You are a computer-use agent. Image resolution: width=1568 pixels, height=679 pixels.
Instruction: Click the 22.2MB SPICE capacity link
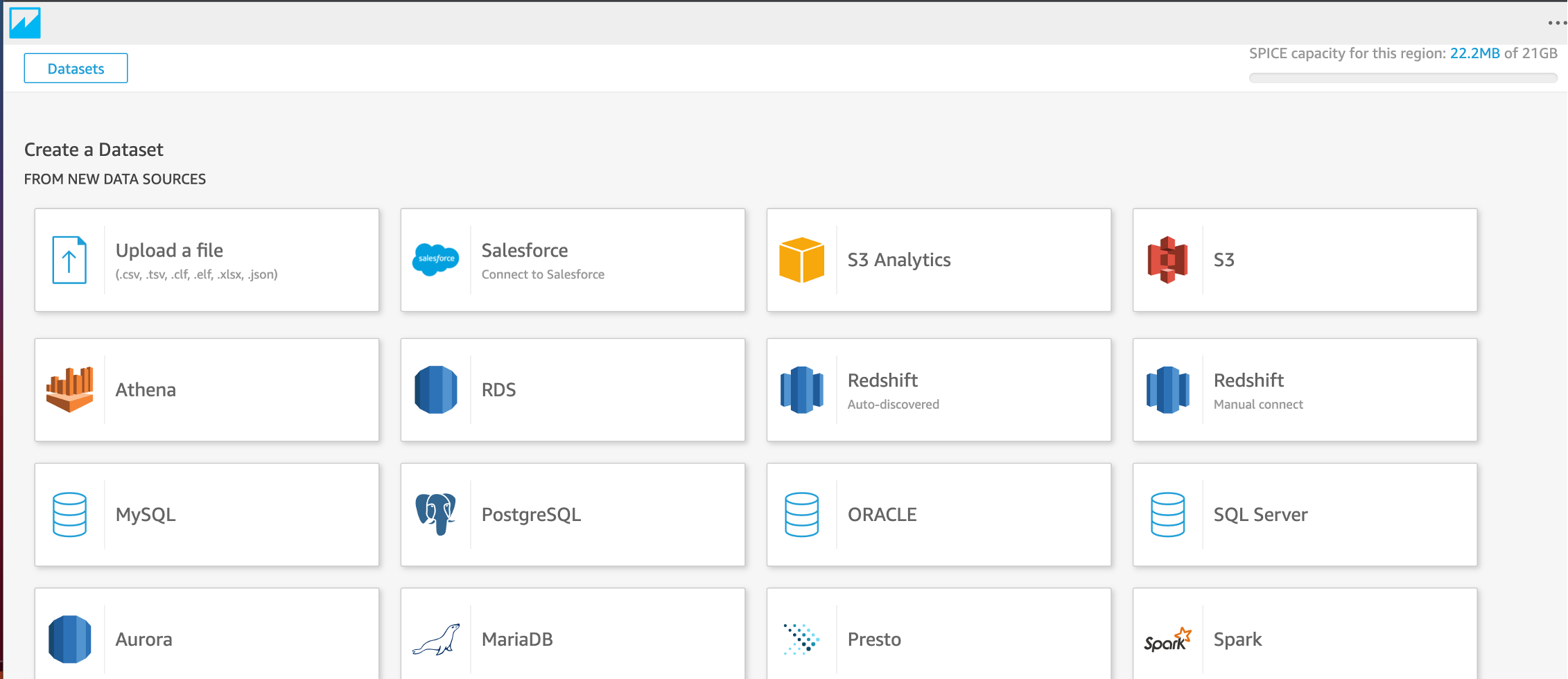[1474, 53]
